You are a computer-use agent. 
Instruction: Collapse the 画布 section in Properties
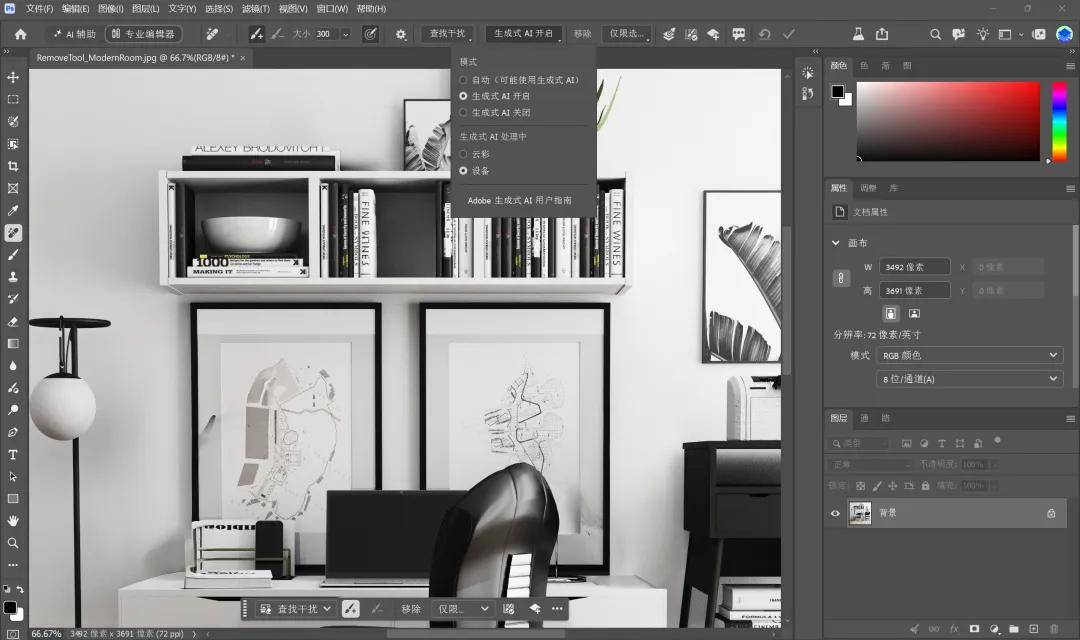point(835,243)
